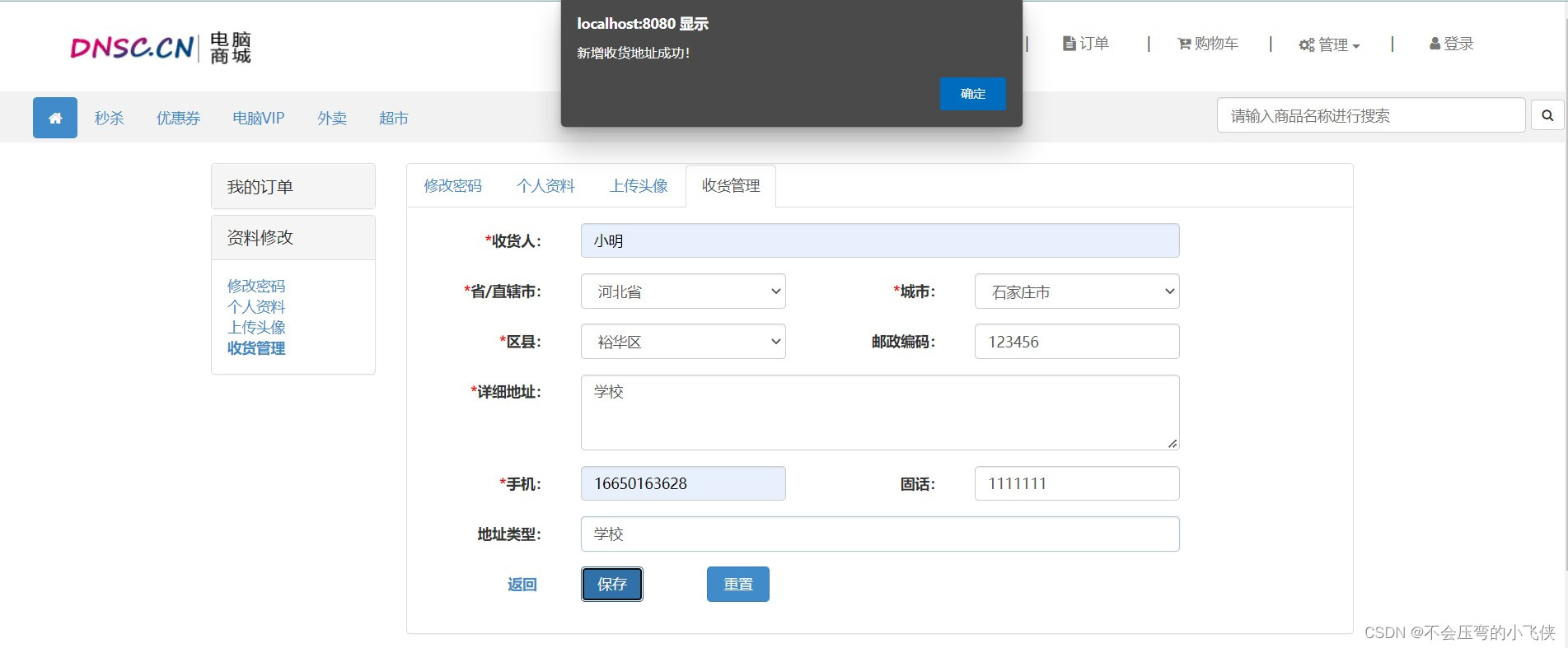Screen dimensions: 1568x648
Task: Click the 资料修改 sidebar heading
Action: [293, 237]
